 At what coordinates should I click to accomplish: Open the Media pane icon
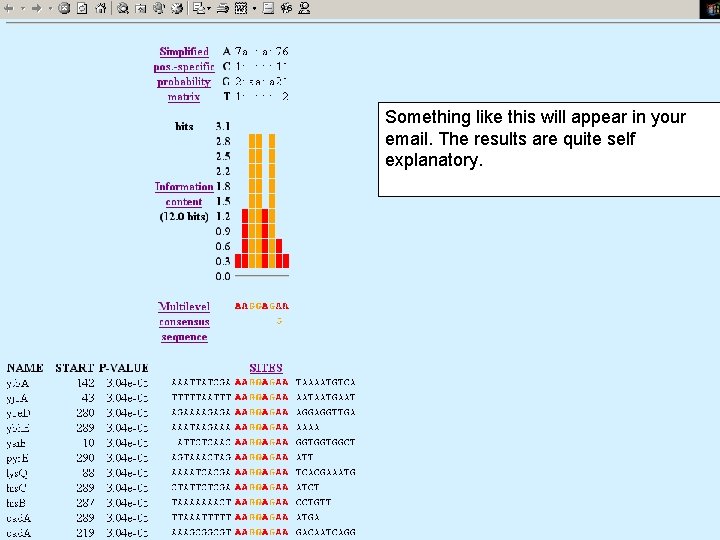(x=159, y=8)
